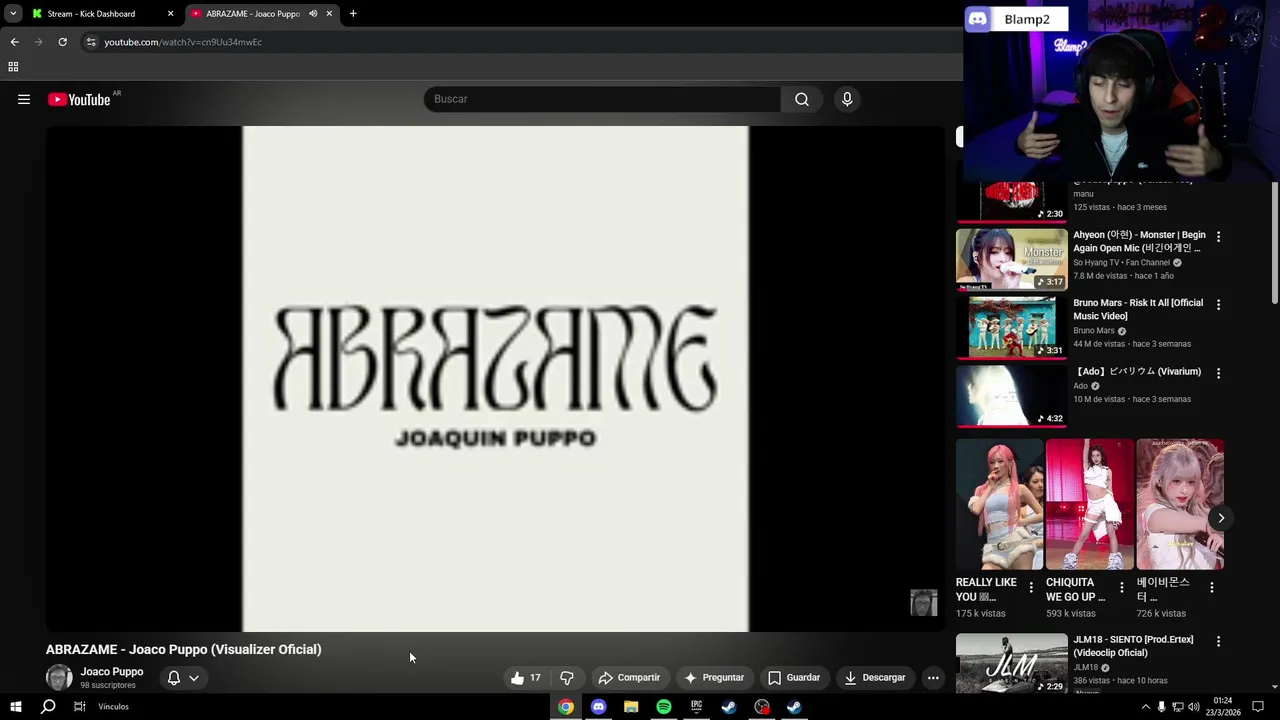Open Joaco Puppo channel name link

(x=112, y=672)
